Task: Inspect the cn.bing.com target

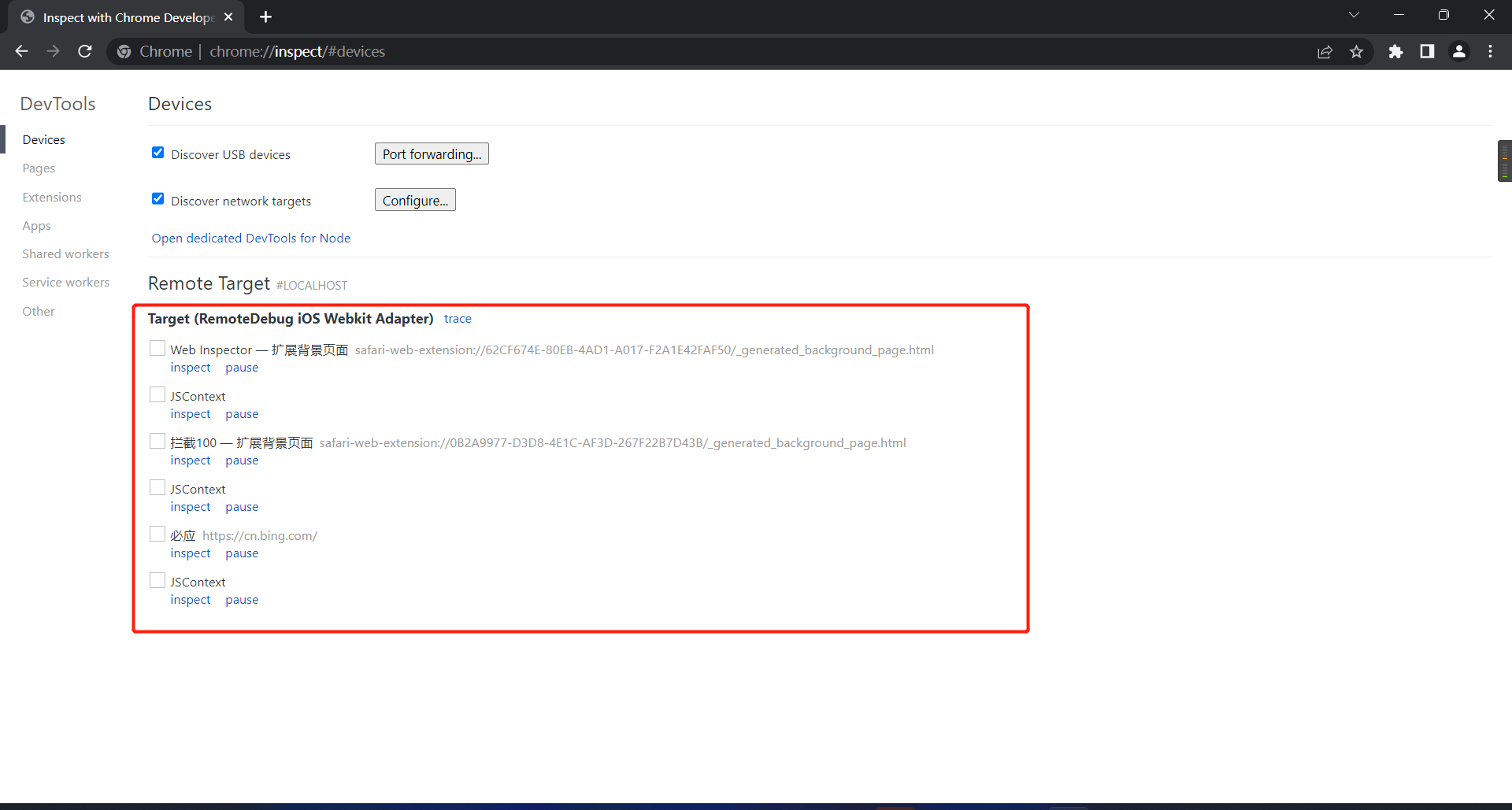Action: tap(191, 553)
